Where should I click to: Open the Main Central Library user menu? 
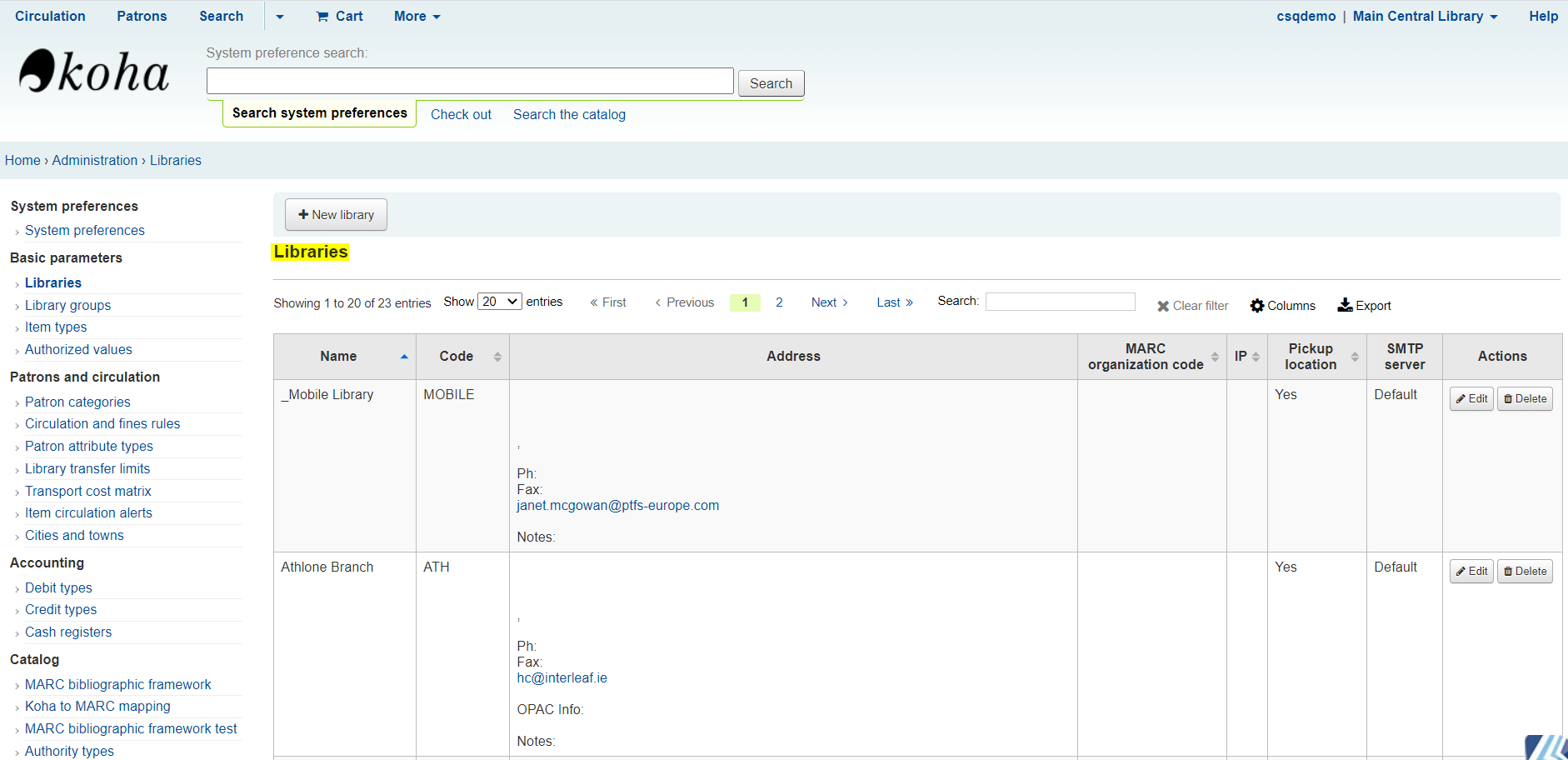tap(1425, 17)
